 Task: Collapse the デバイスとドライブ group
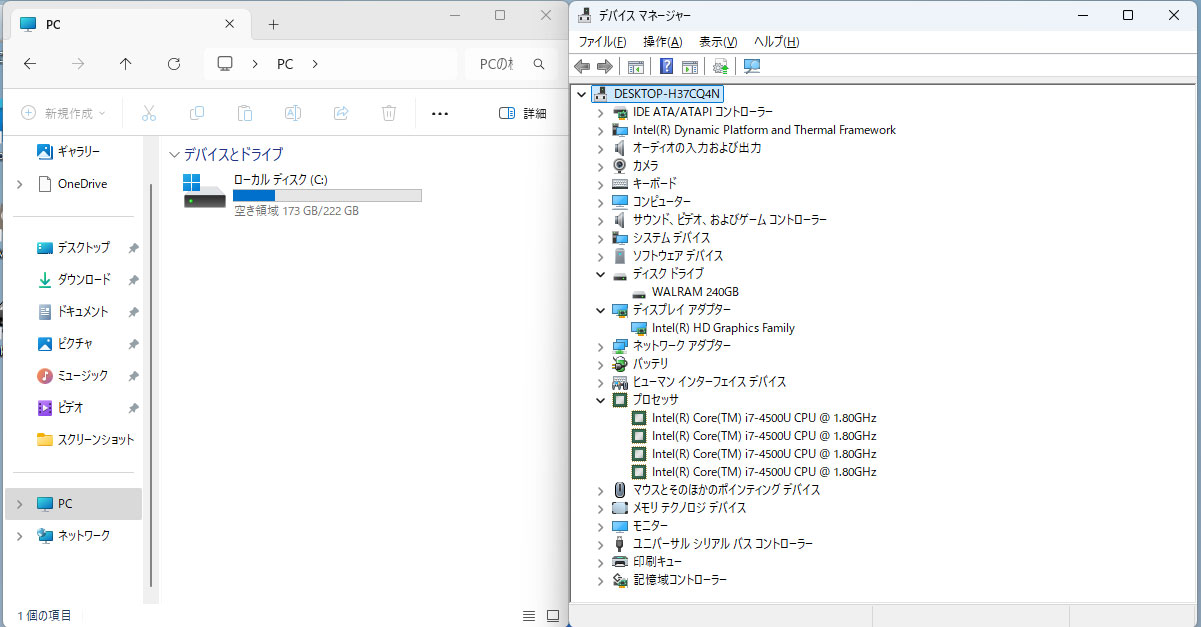175,155
